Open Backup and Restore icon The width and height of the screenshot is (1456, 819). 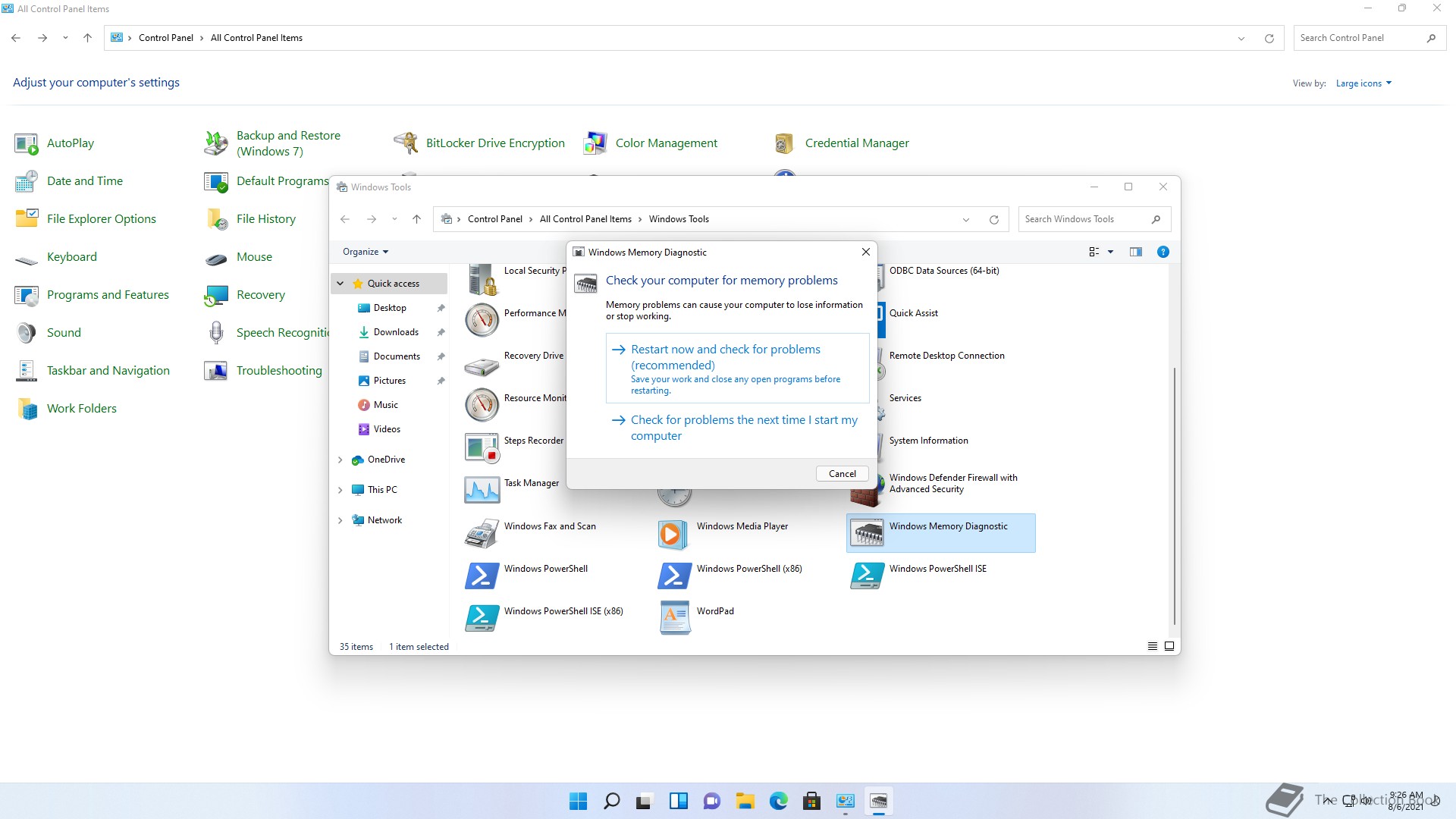(x=216, y=143)
